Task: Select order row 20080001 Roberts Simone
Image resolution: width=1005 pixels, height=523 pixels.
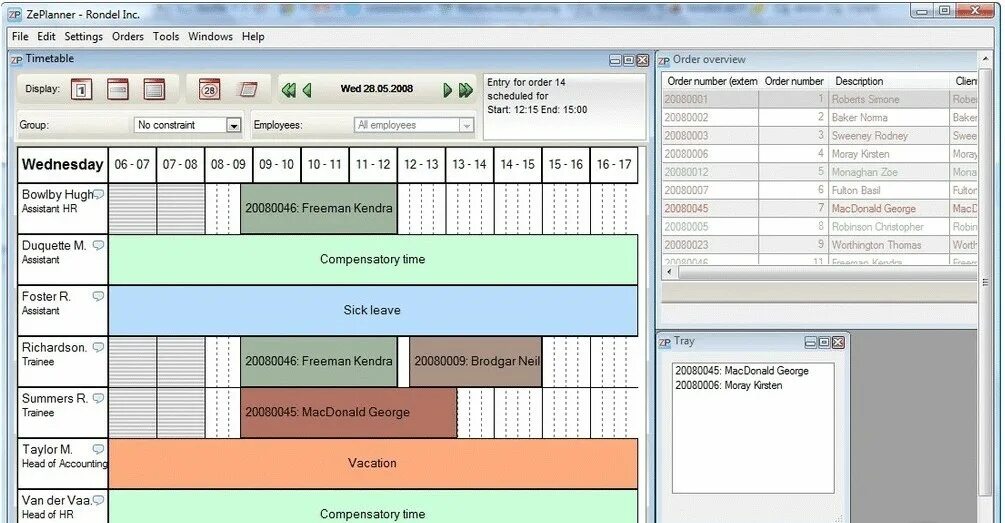Action: coord(819,99)
